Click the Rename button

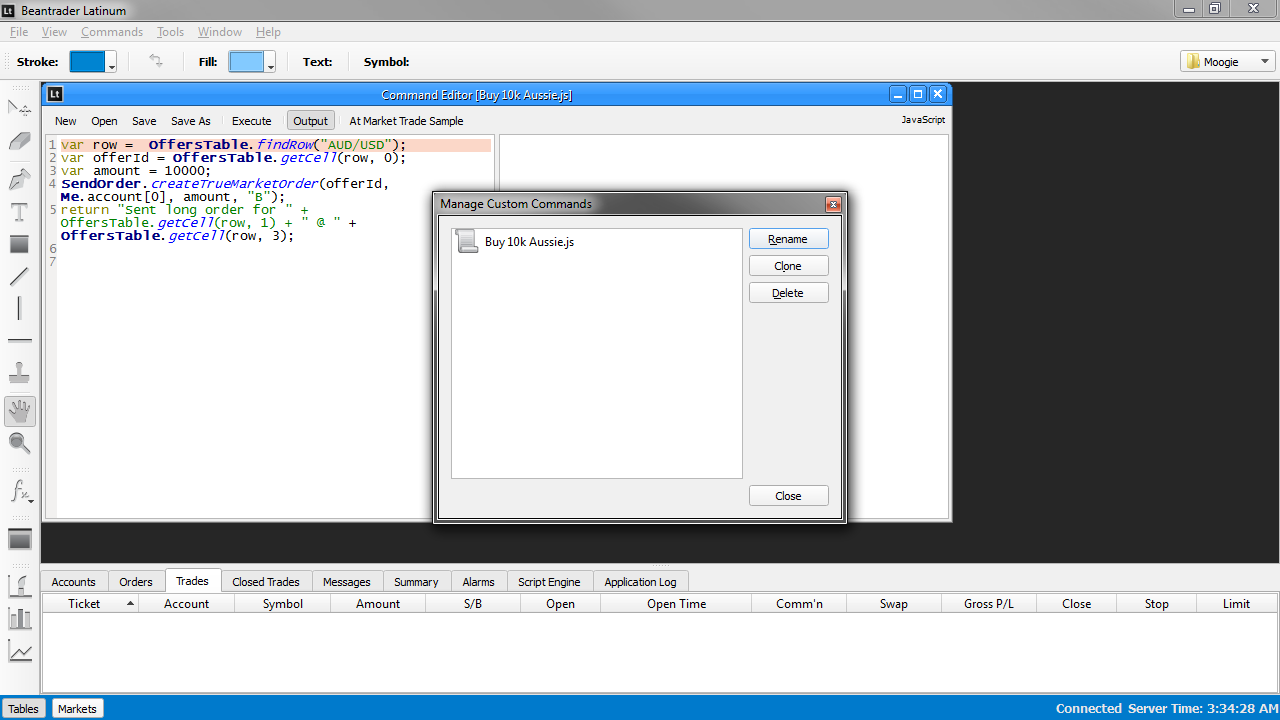(788, 239)
